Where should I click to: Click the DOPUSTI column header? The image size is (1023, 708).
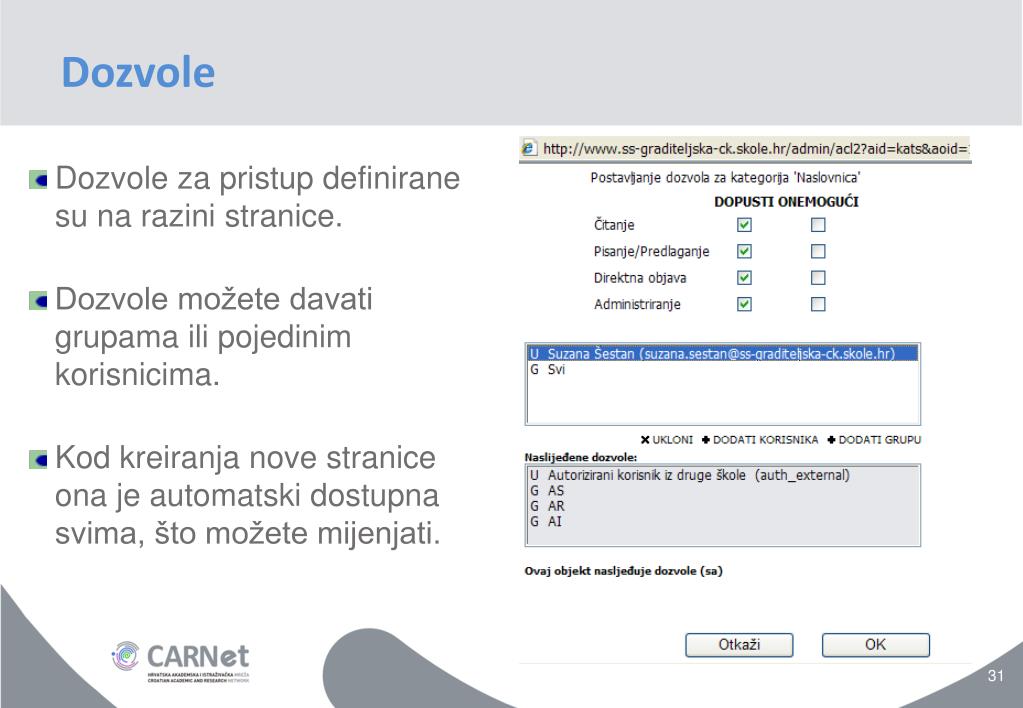[745, 202]
